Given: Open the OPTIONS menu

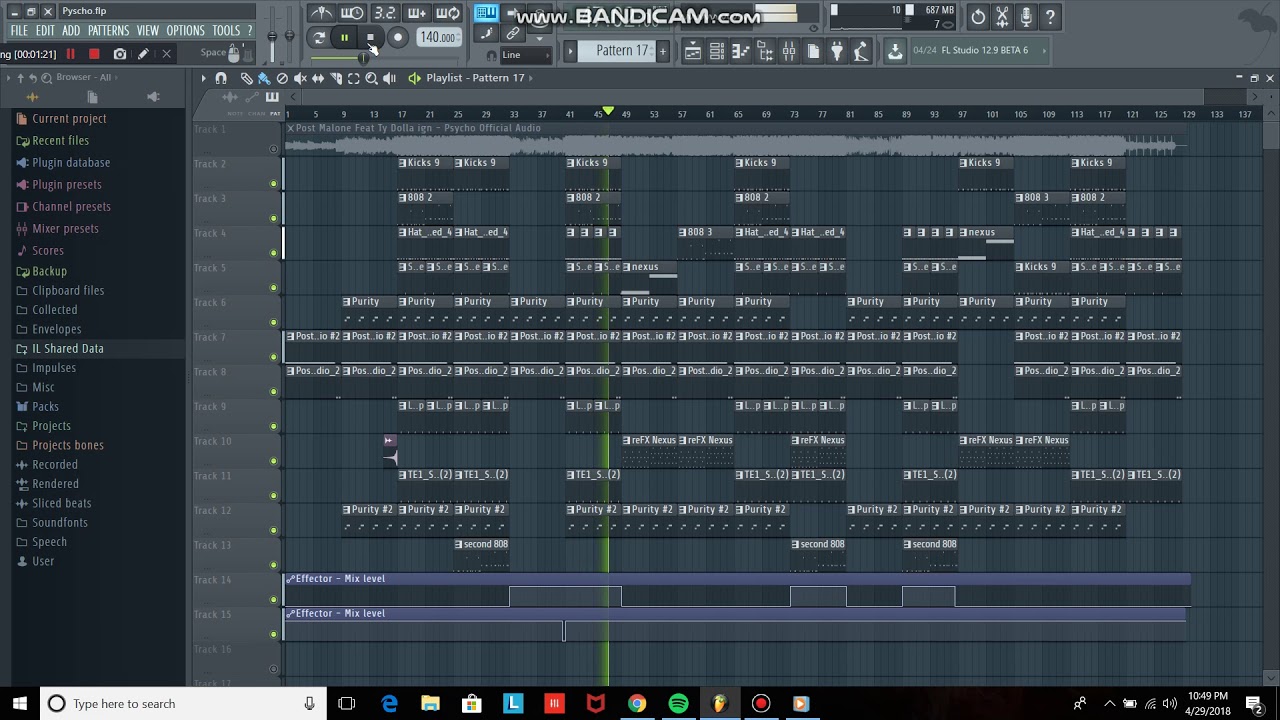Looking at the screenshot, I should [186, 31].
